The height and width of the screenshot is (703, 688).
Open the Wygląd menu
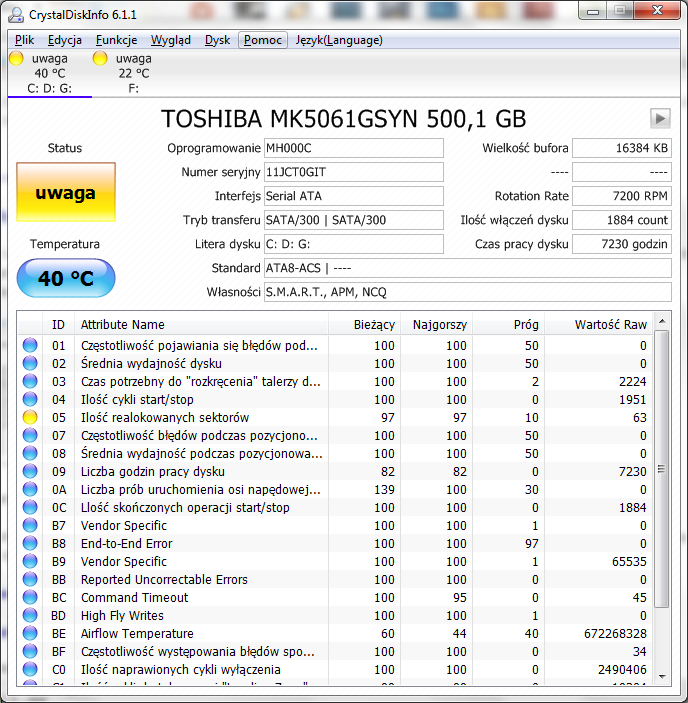pos(170,40)
